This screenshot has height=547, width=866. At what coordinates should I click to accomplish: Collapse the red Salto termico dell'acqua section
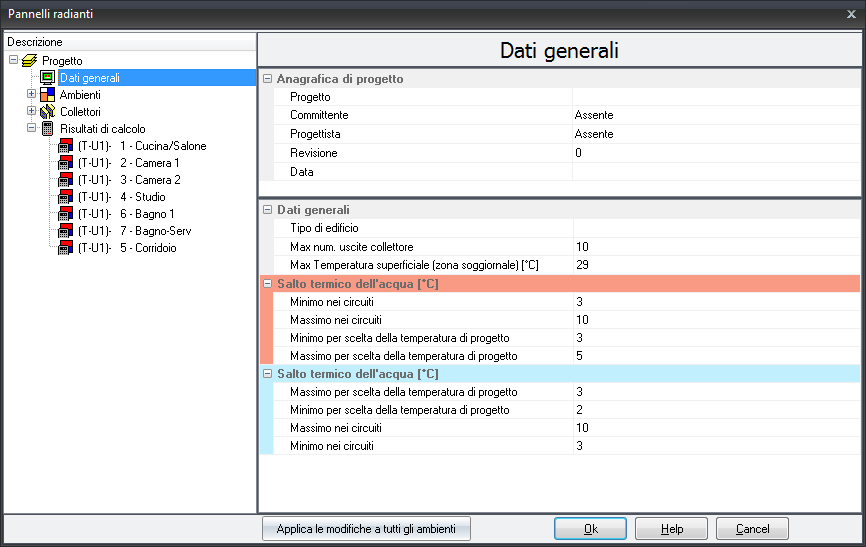coord(267,284)
